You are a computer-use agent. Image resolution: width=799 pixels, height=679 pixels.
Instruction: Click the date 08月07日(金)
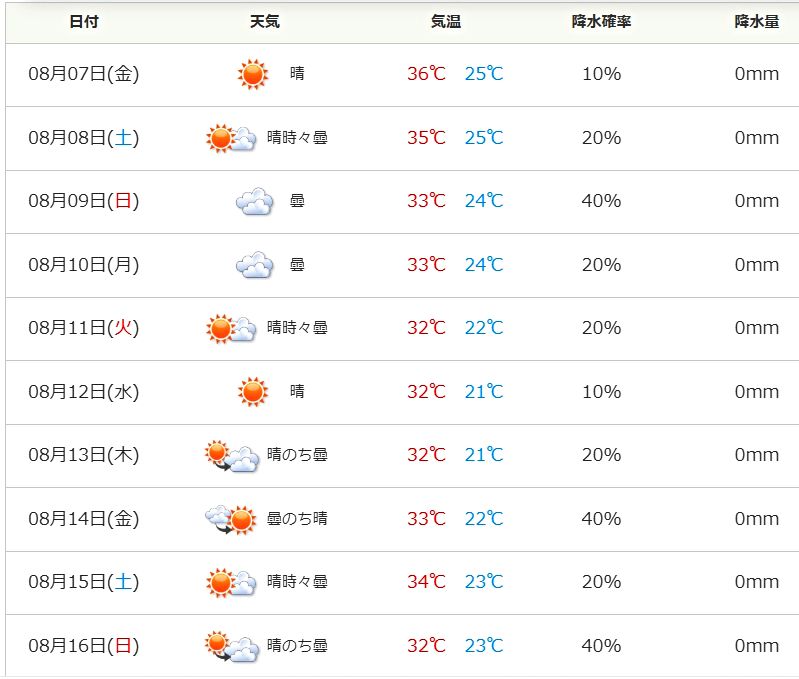[84, 74]
